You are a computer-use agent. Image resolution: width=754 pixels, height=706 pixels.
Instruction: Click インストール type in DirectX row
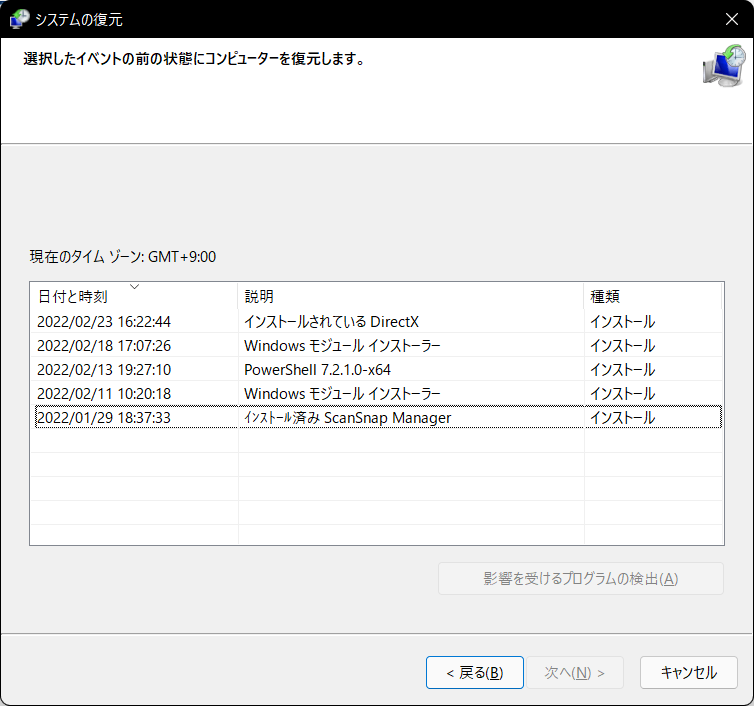click(x=622, y=321)
